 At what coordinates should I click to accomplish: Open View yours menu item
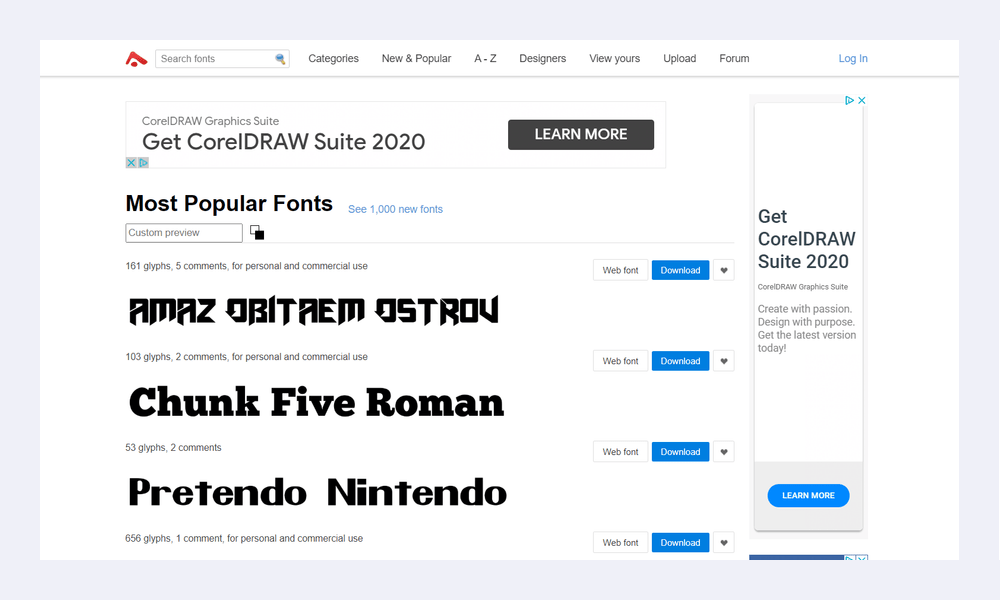point(615,59)
